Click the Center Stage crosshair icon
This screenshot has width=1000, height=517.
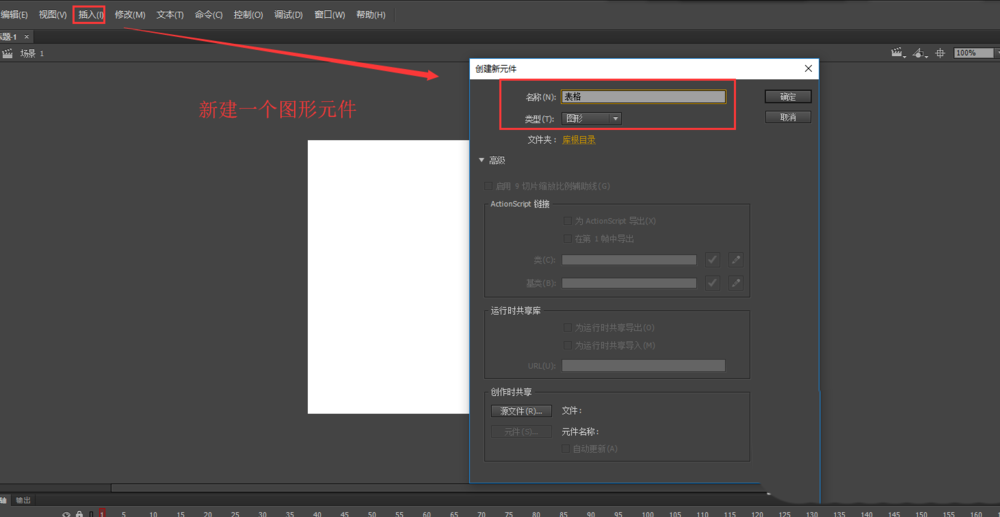point(939,54)
